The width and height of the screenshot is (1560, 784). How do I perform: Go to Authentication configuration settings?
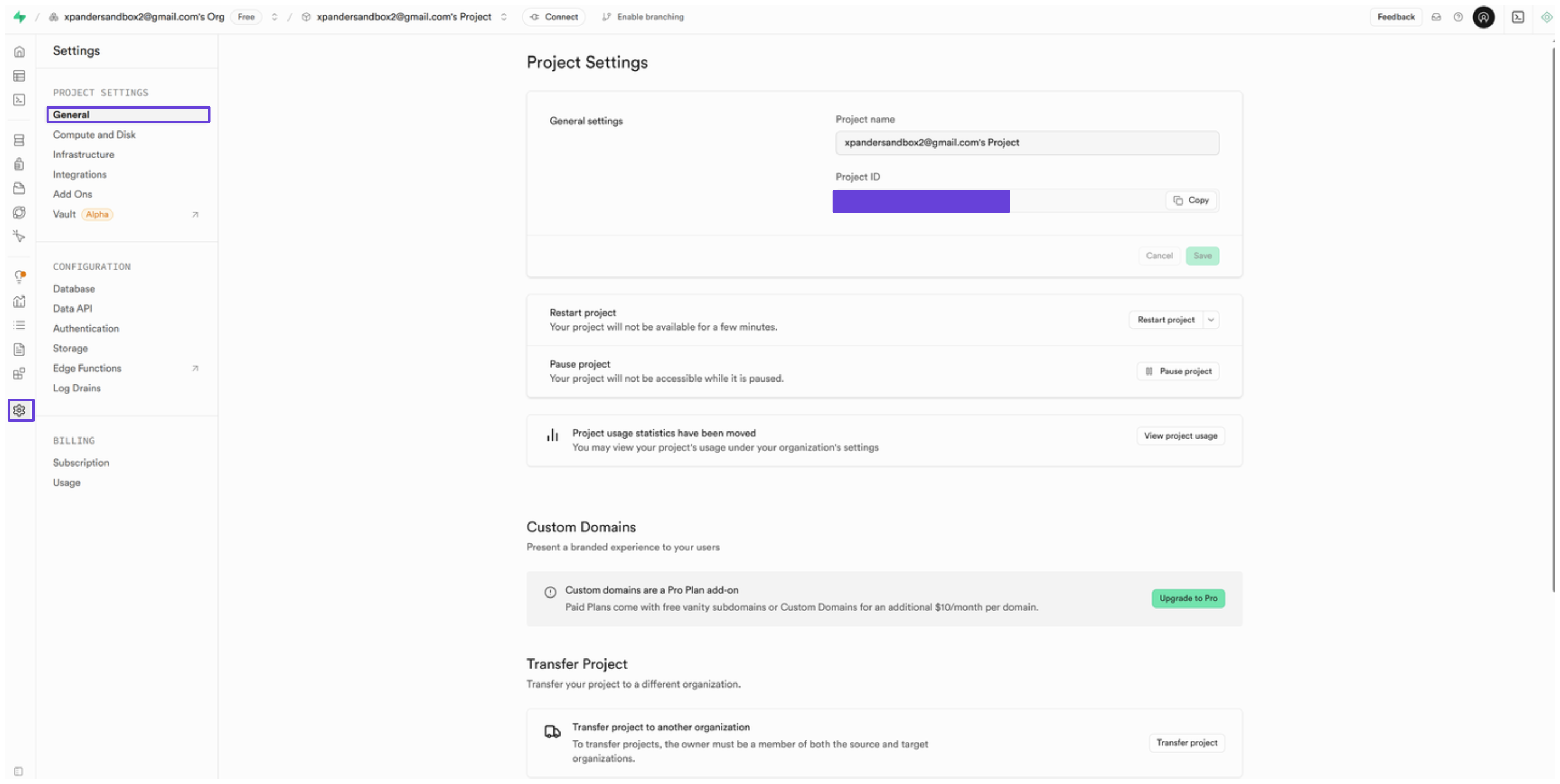click(86, 328)
